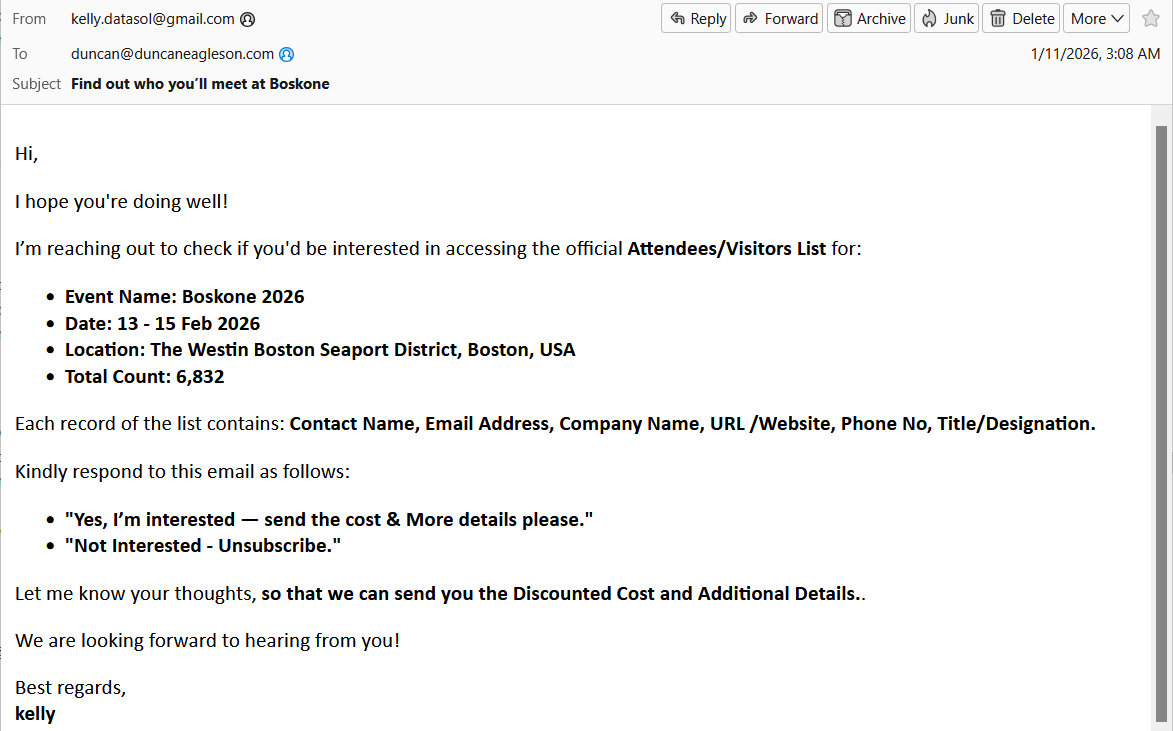Mark this message as Junk
Image resolution: width=1173 pixels, height=731 pixels.
(x=946, y=18)
